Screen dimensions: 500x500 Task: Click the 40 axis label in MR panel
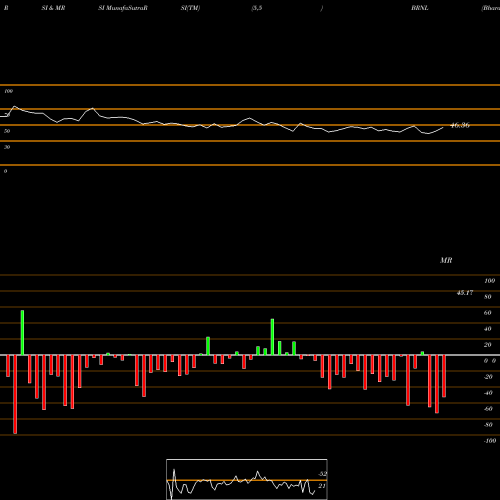click(x=487, y=329)
